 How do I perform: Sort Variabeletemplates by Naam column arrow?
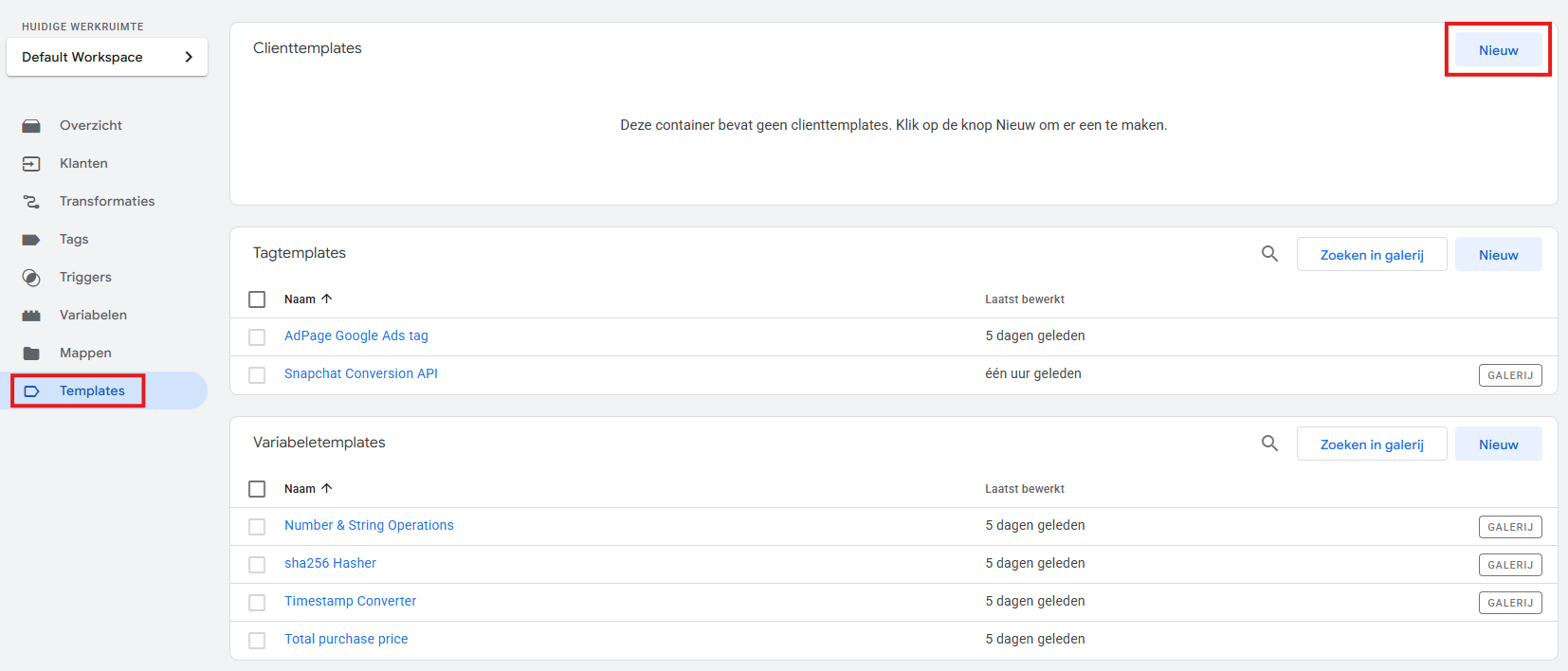(x=327, y=488)
